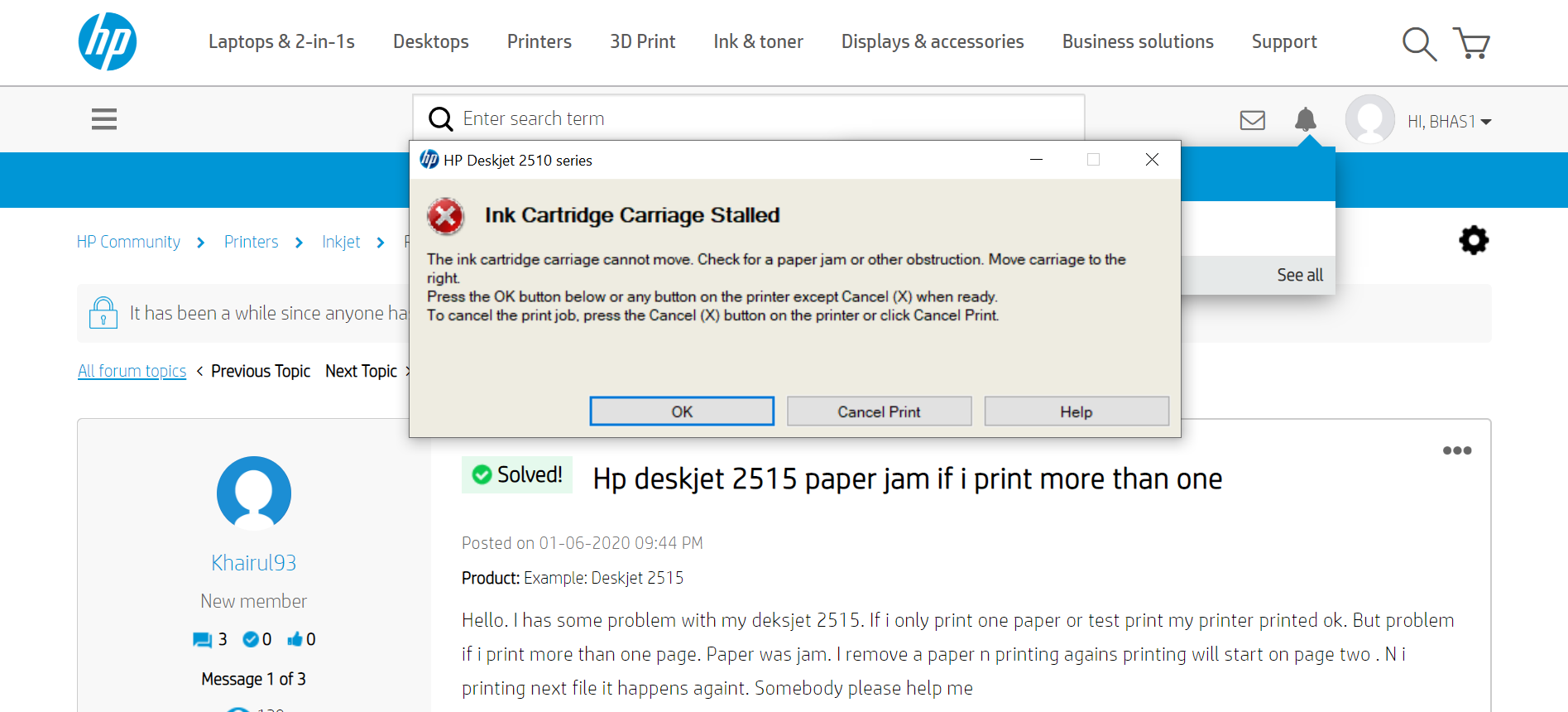This screenshot has height=712, width=1568.
Task: Click the error icon in the dialog
Action: pos(445,217)
